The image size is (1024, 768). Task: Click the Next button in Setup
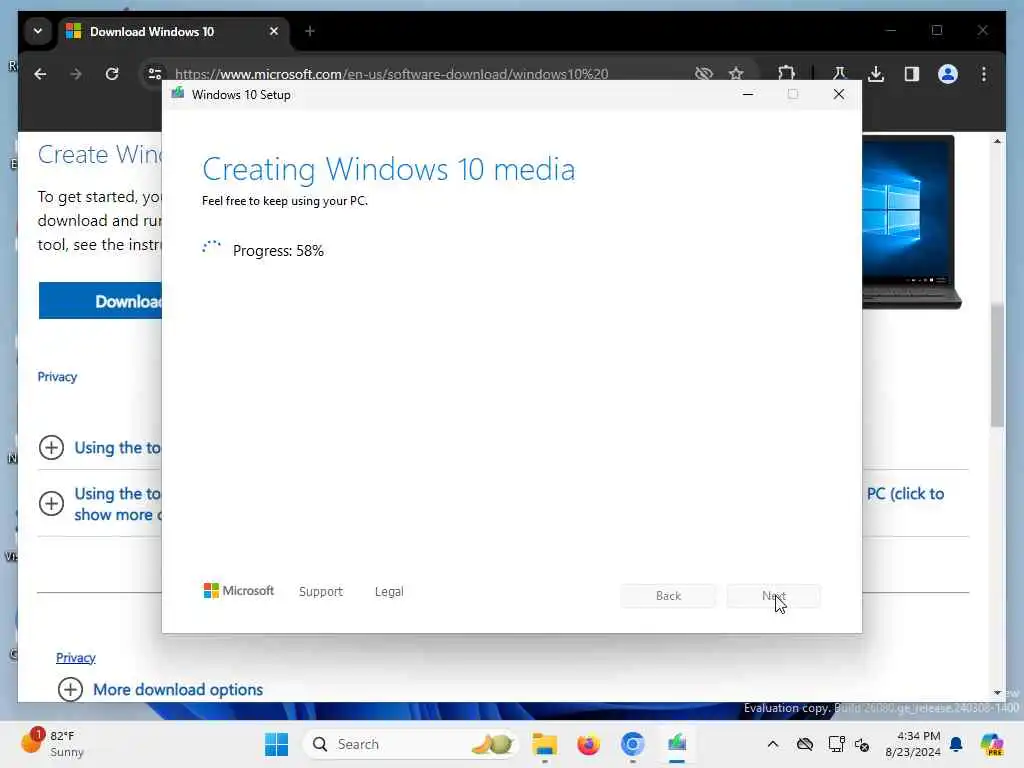(774, 596)
